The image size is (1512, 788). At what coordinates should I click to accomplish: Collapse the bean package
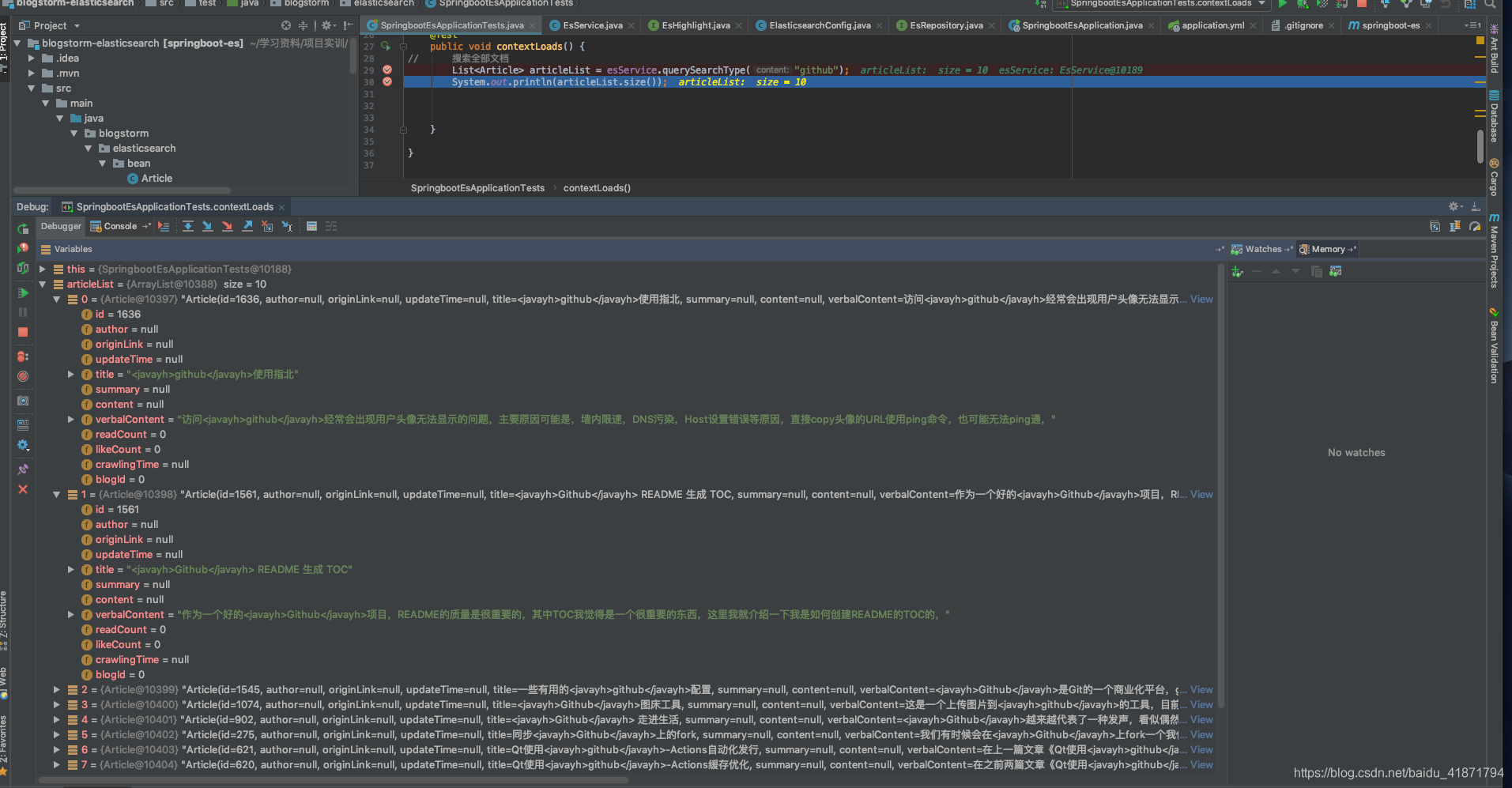click(104, 163)
